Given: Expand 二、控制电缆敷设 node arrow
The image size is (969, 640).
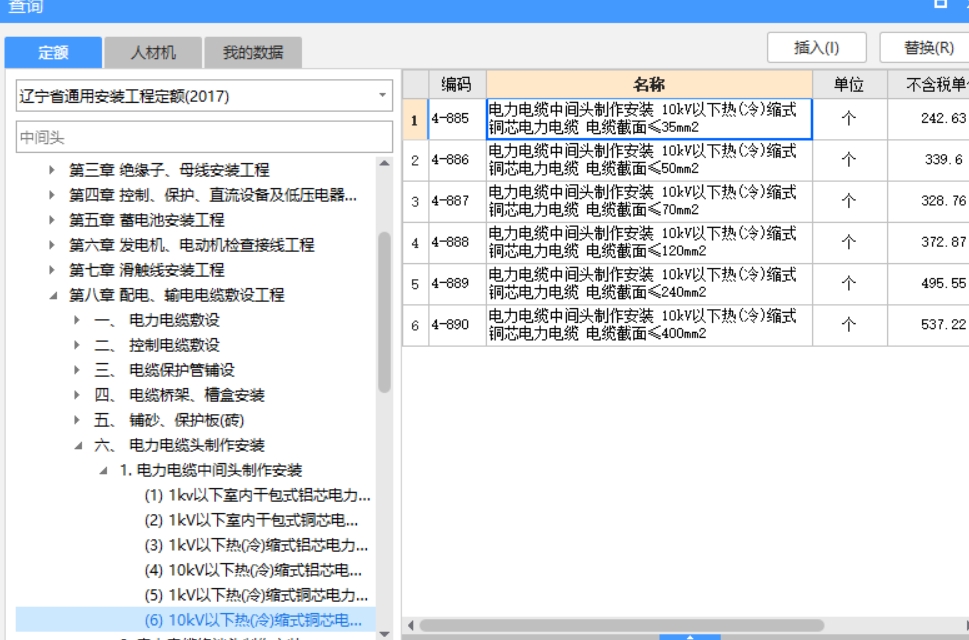Looking at the screenshot, I should [77, 345].
